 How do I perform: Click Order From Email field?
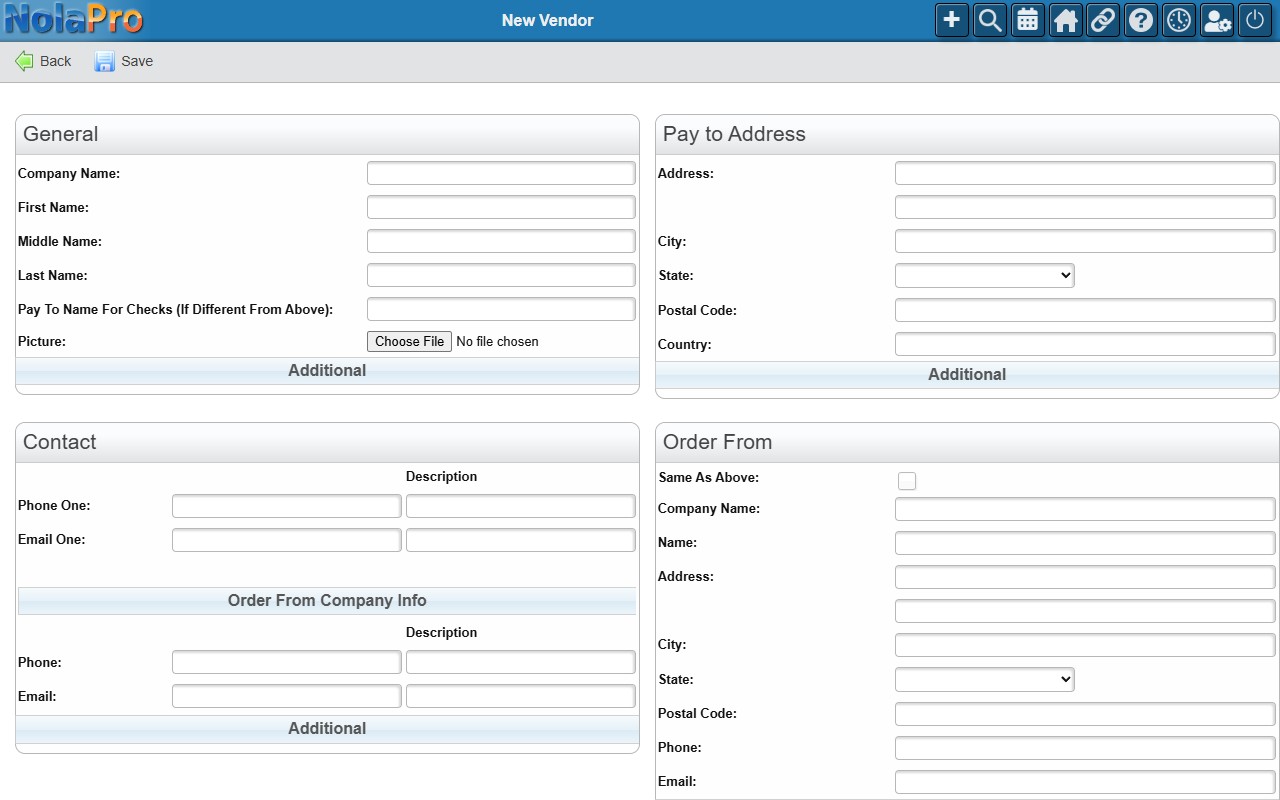coord(1085,782)
